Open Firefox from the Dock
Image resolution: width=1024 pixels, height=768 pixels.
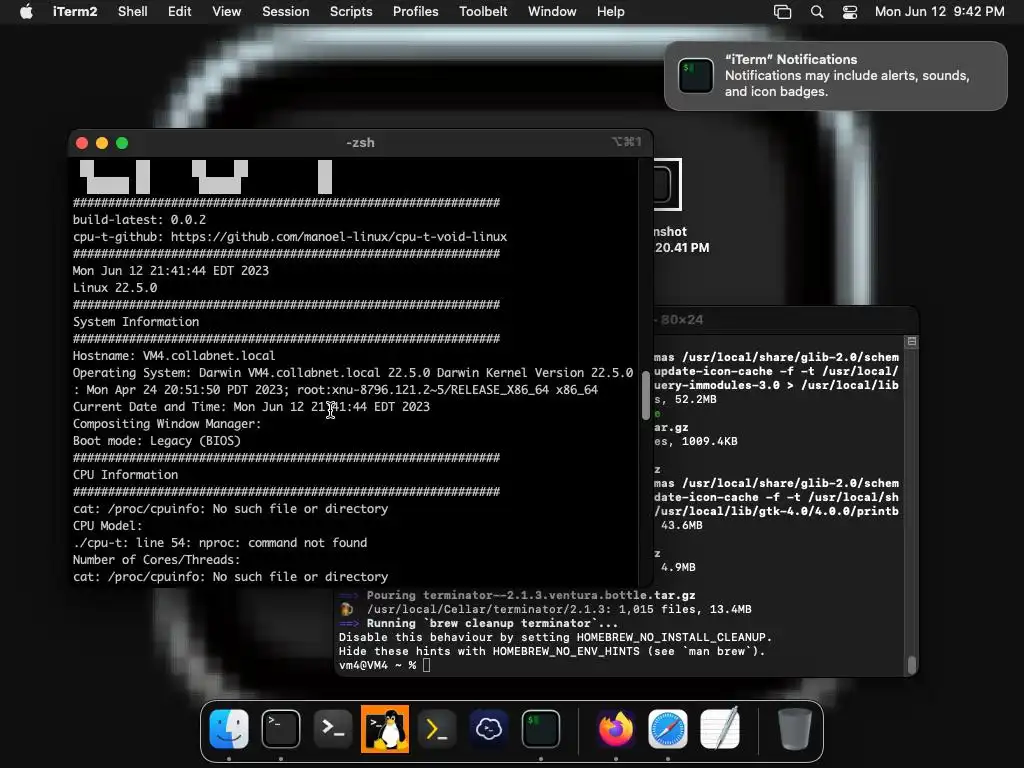click(x=615, y=729)
